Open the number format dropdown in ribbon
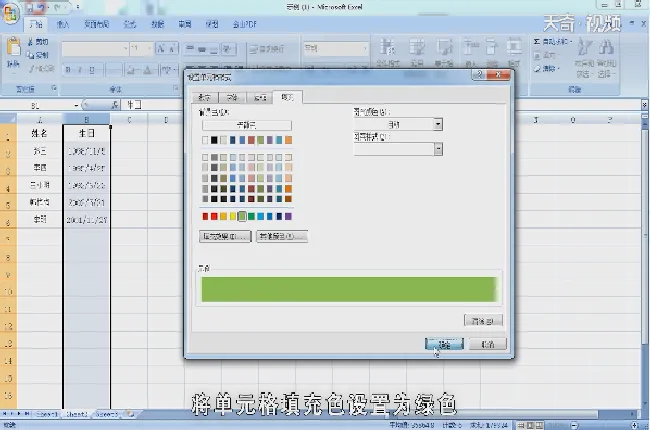This screenshot has width=650, height=430. pyautogui.click(x=365, y=49)
